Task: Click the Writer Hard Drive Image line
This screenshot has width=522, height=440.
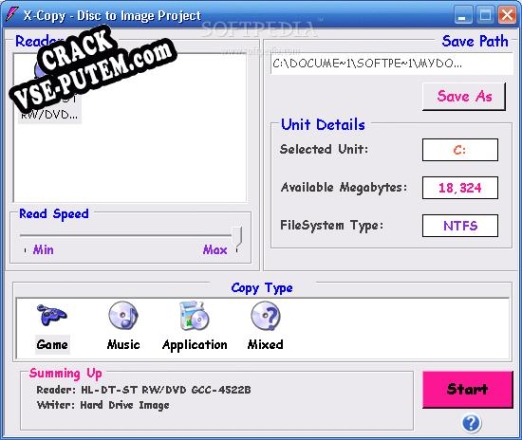Action: tap(103, 405)
